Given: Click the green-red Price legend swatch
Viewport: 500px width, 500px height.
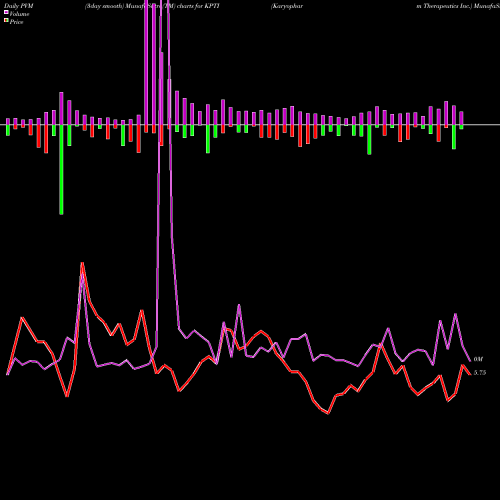Looking at the screenshot, I should coord(6,21).
